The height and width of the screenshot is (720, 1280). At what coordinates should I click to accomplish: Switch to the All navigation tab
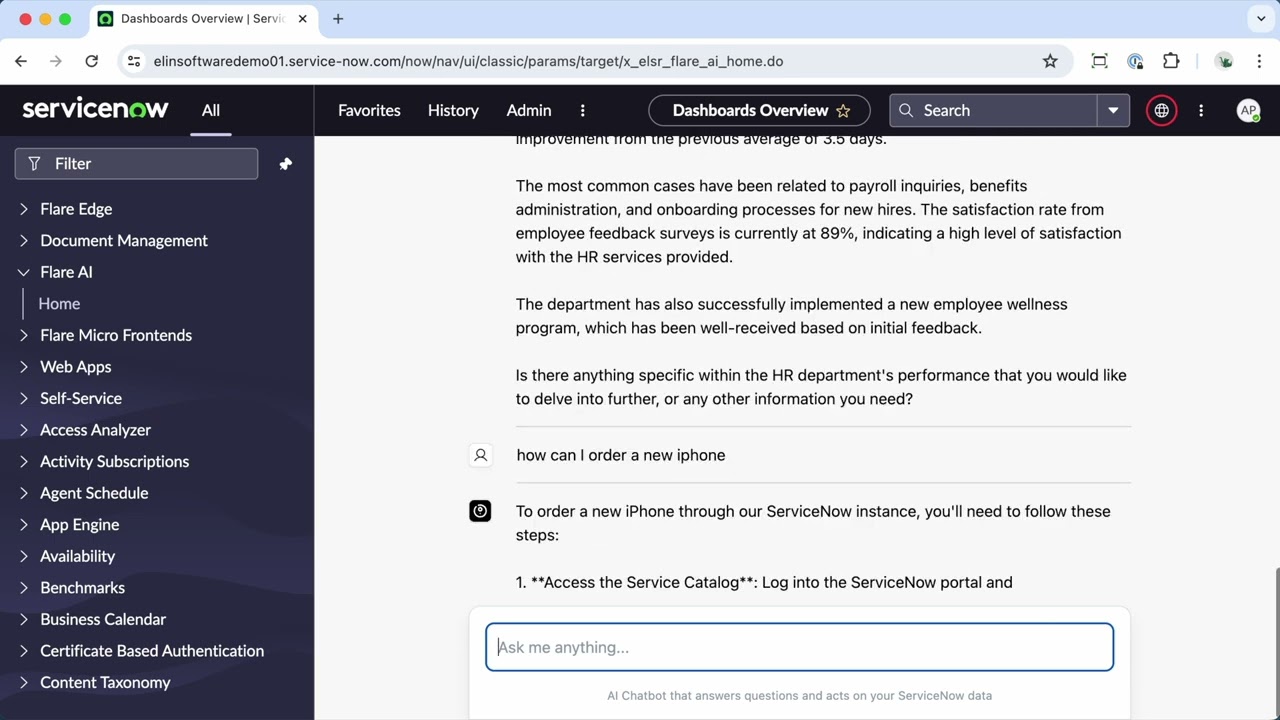tap(210, 110)
